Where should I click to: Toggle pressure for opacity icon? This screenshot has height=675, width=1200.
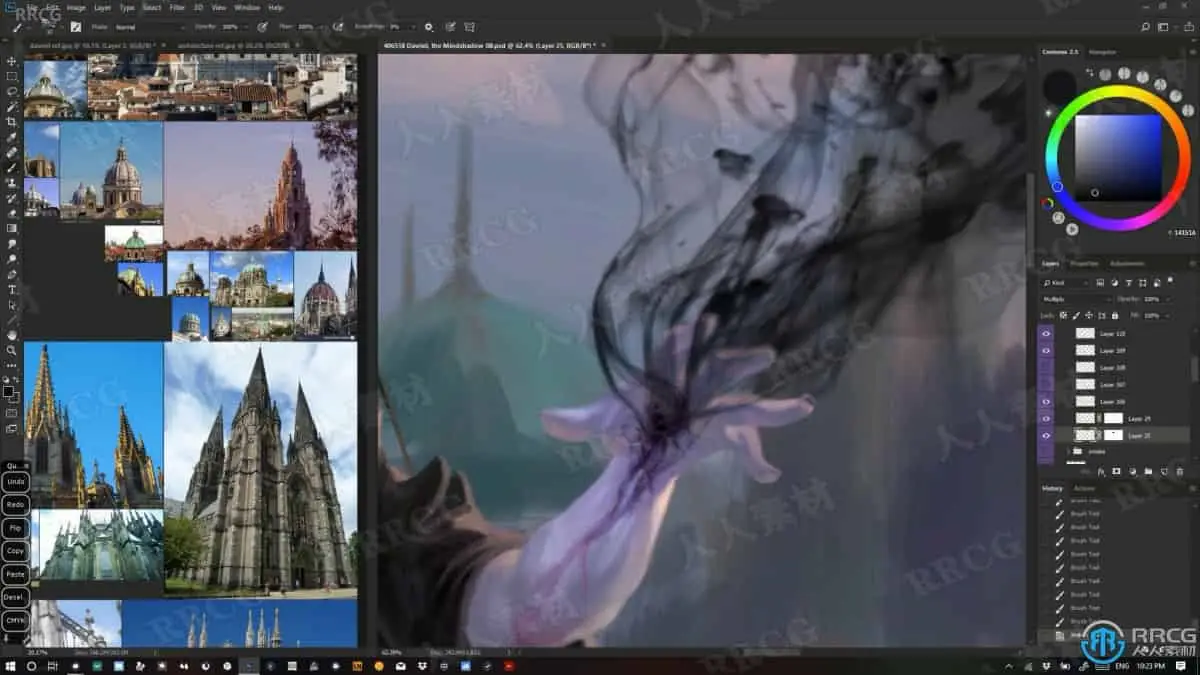click(x=262, y=27)
